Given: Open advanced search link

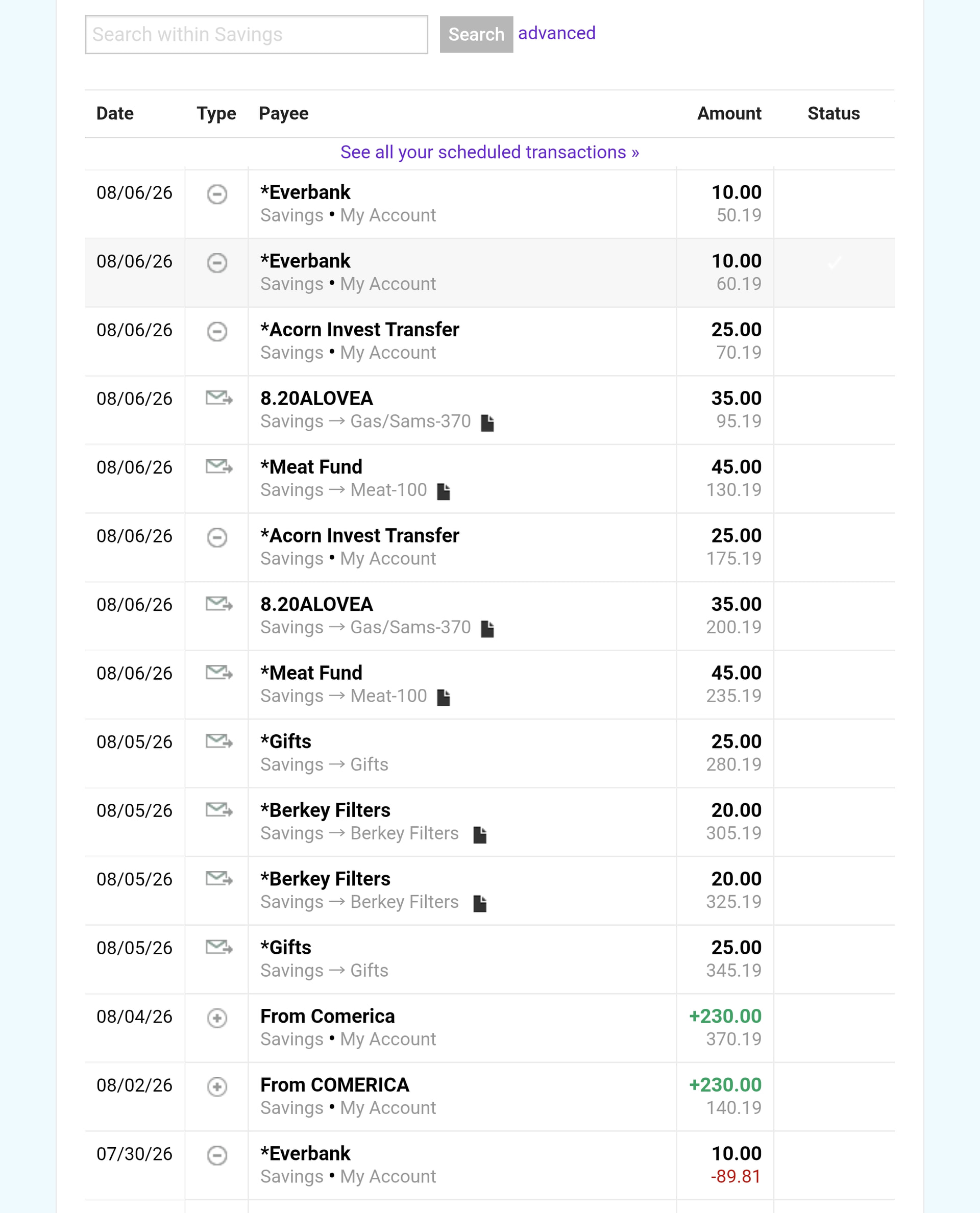Looking at the screenshot, I should (x=557, y=33).
